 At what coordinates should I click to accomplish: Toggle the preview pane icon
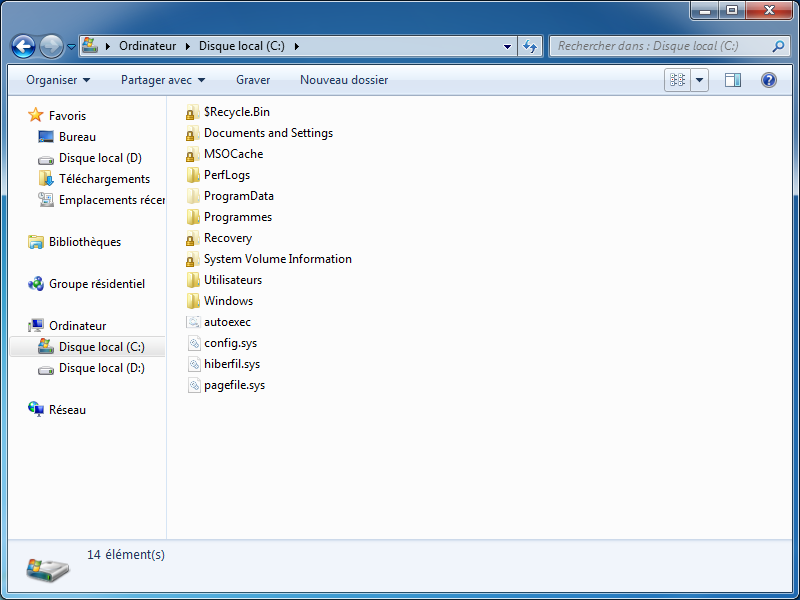pos(733,80)
